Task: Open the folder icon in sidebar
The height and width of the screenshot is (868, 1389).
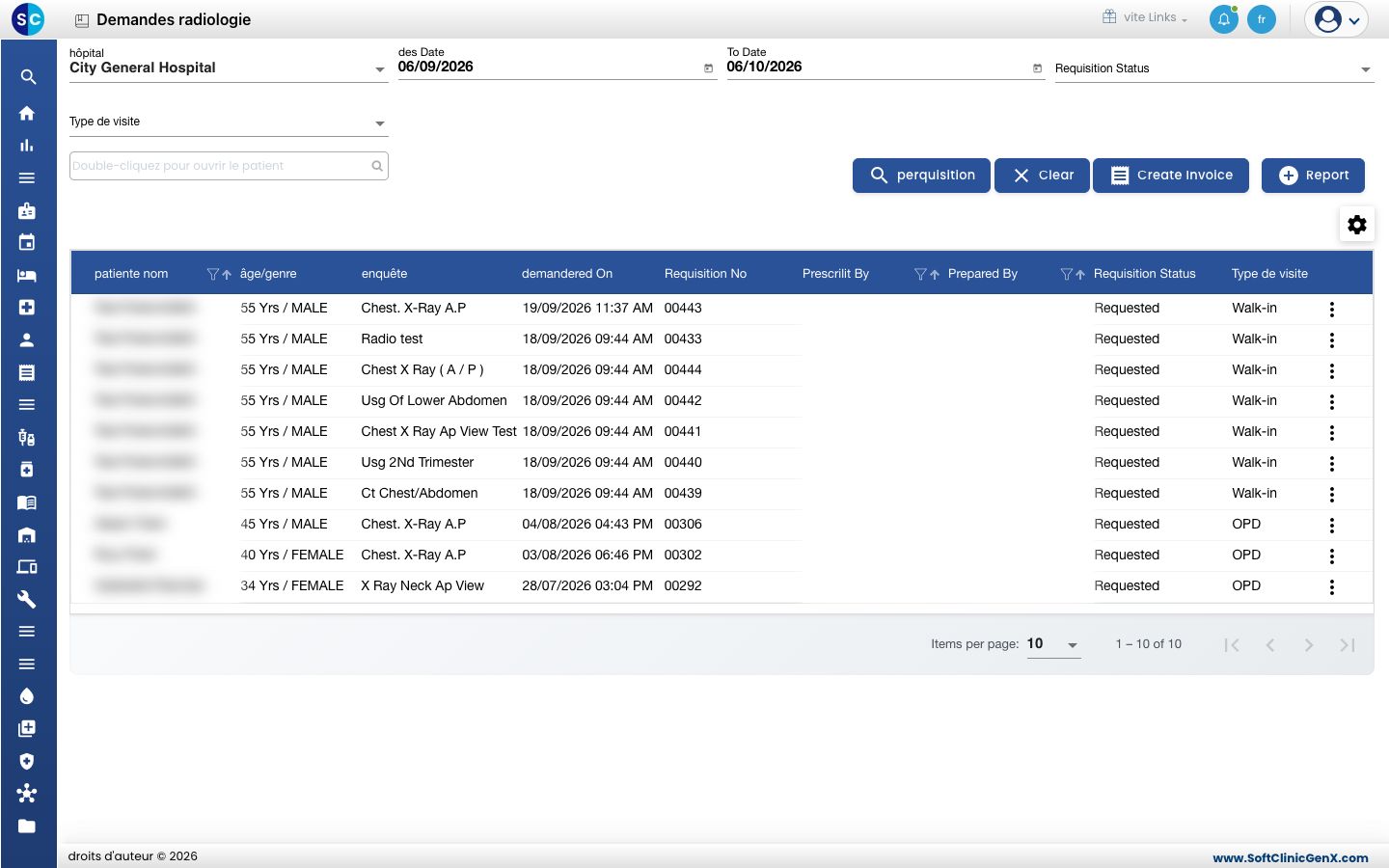Action: click(27, 826)
